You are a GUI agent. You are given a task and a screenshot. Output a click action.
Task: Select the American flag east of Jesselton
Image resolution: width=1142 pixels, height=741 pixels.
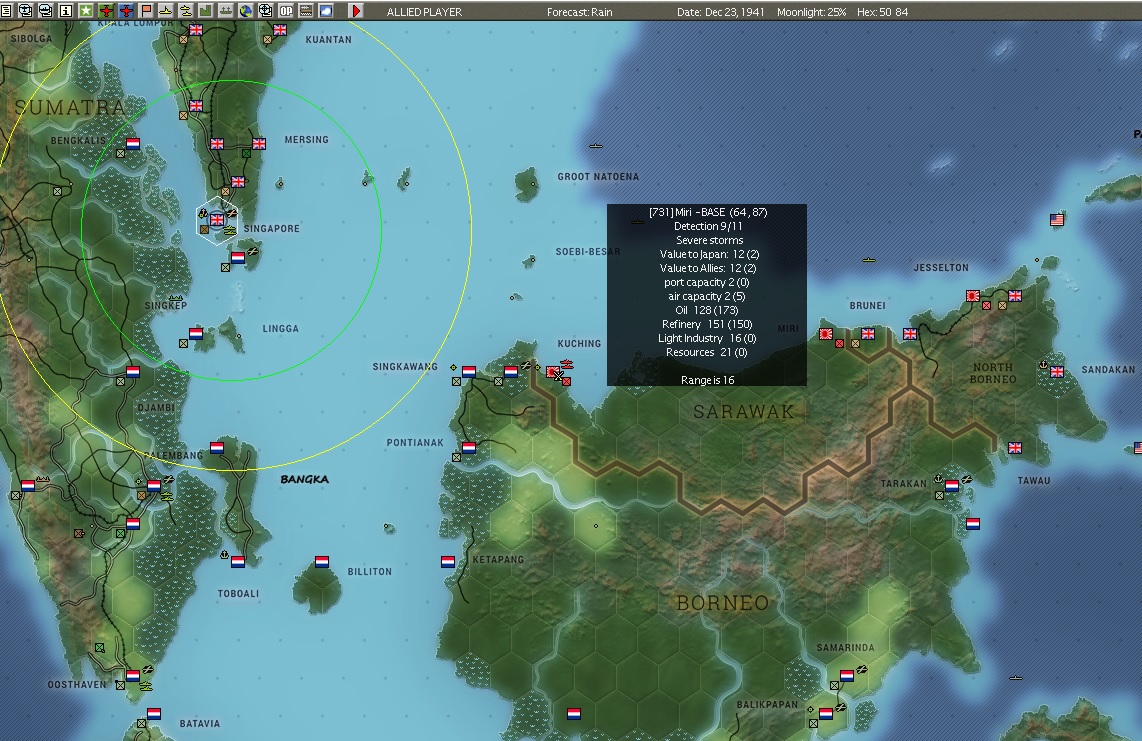(1057, 219)
